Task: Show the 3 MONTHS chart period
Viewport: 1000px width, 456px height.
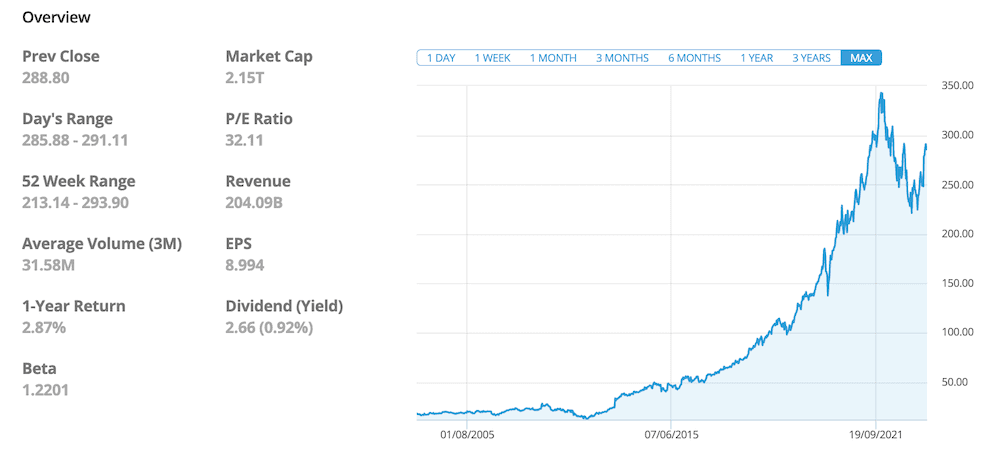Action: (622, 58)
